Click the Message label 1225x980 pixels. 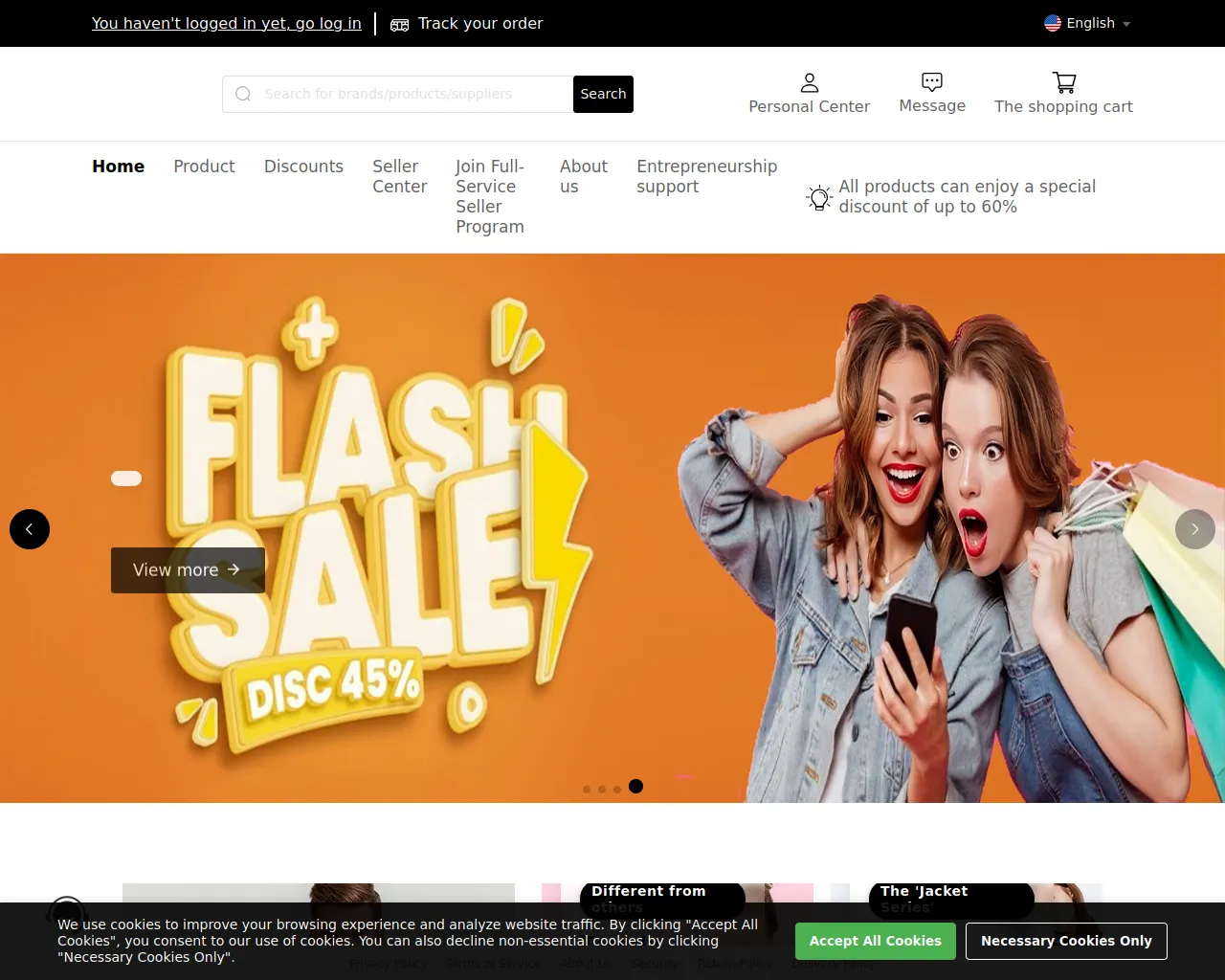click(x=932, y=105)
